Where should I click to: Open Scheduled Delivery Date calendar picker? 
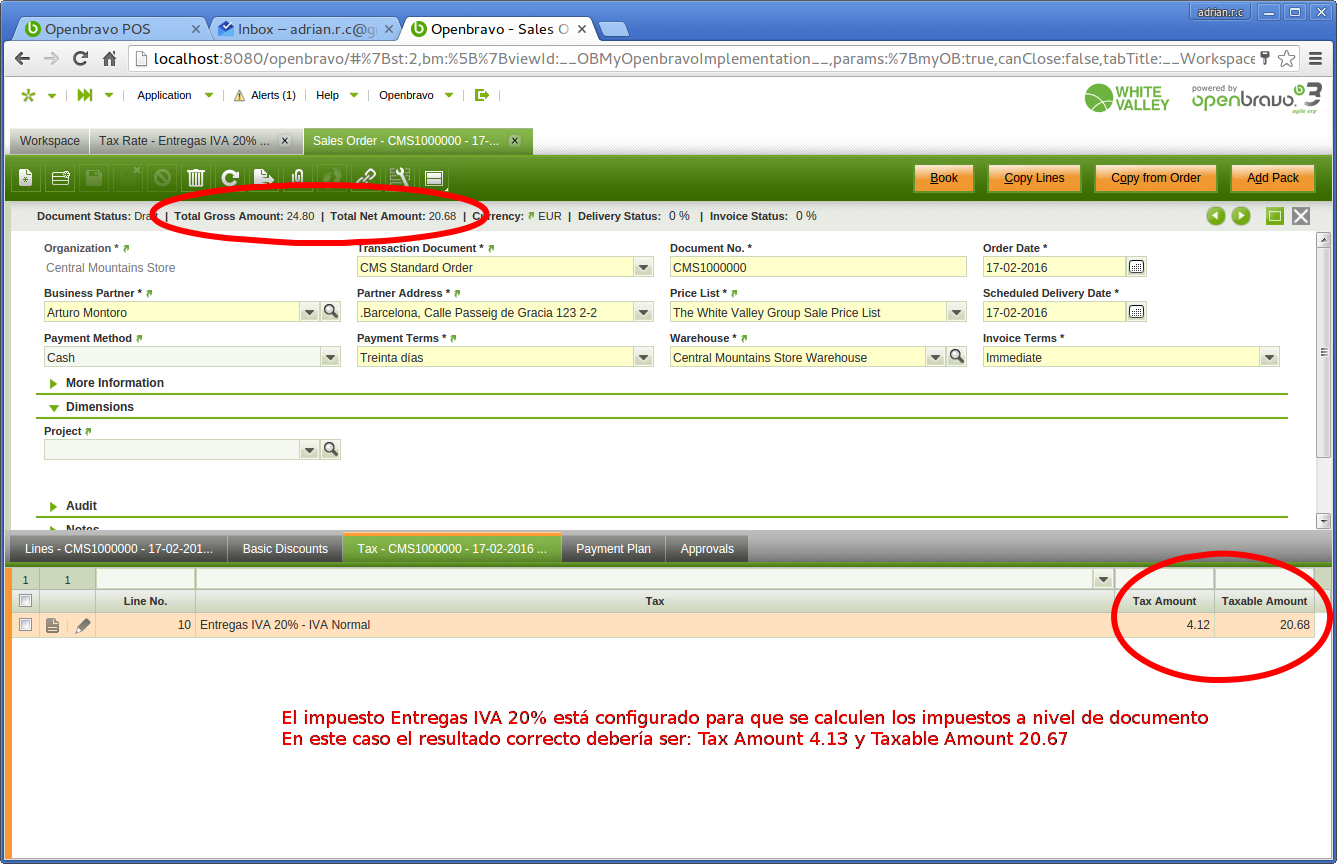pos(1137,312)
